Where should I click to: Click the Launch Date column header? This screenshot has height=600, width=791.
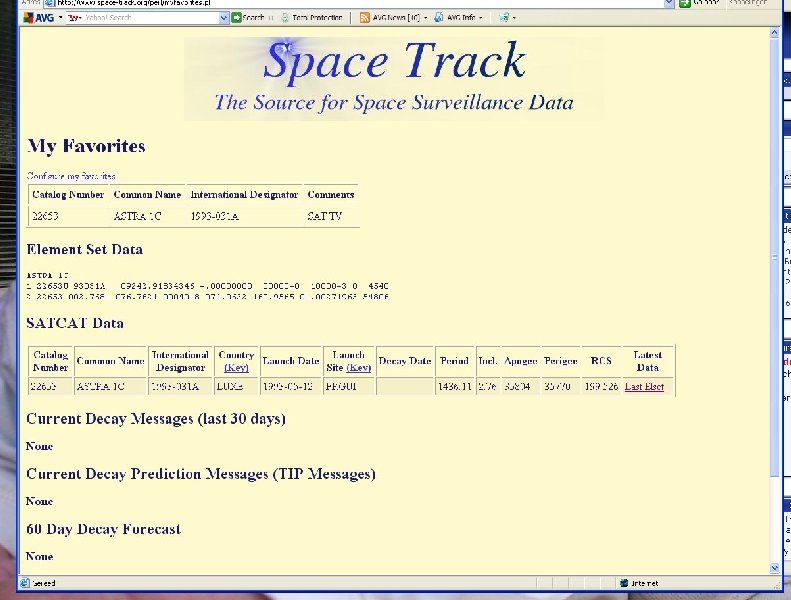point(291,361)
